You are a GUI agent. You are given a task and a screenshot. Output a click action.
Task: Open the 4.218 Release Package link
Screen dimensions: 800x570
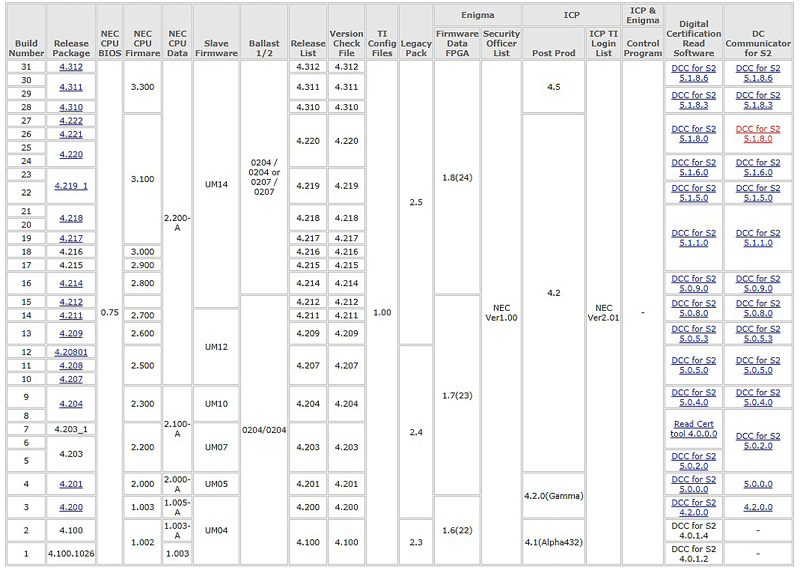coord(71,218)
